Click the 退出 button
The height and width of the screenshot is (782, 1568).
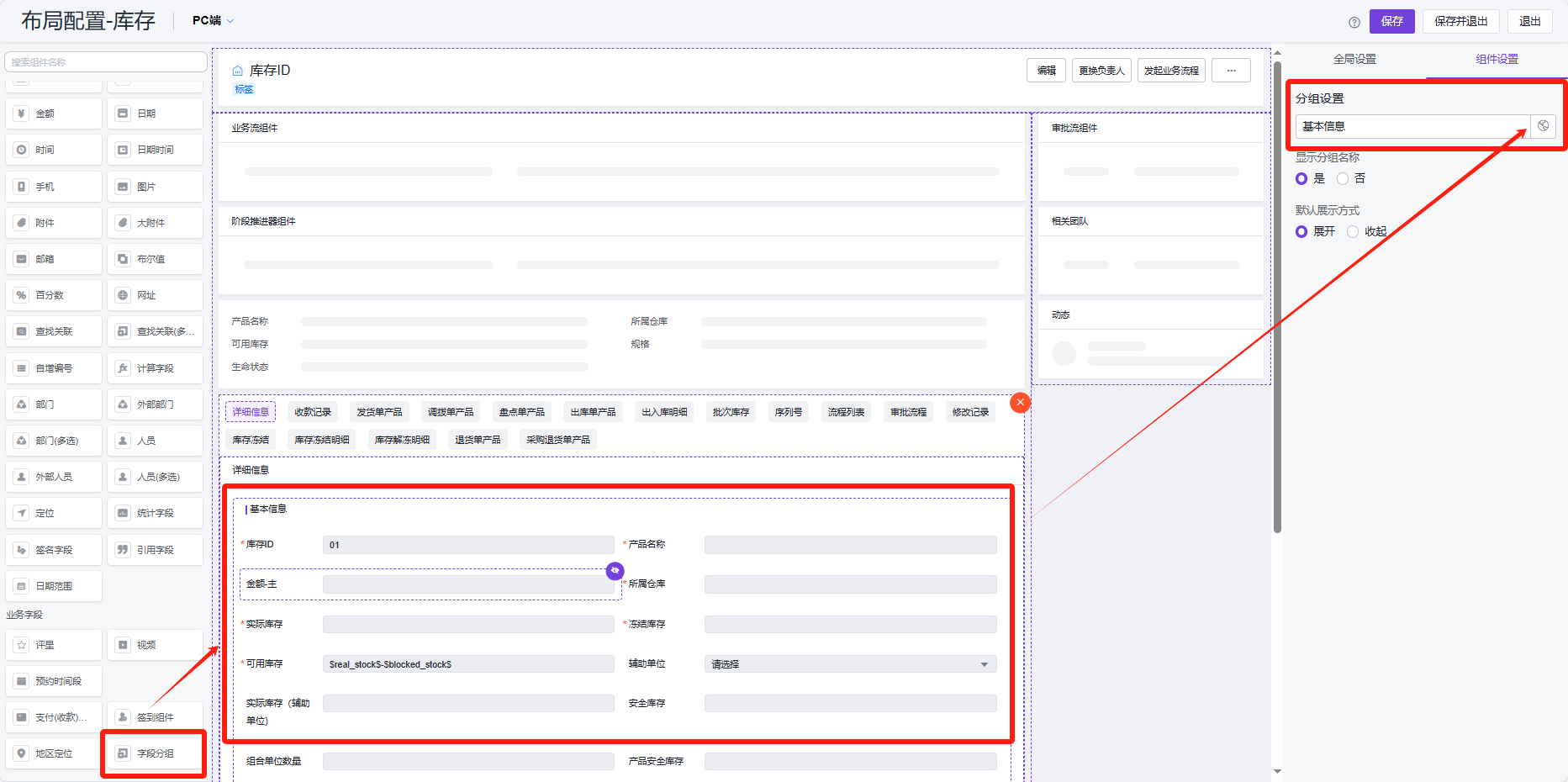pos(1530,21)
